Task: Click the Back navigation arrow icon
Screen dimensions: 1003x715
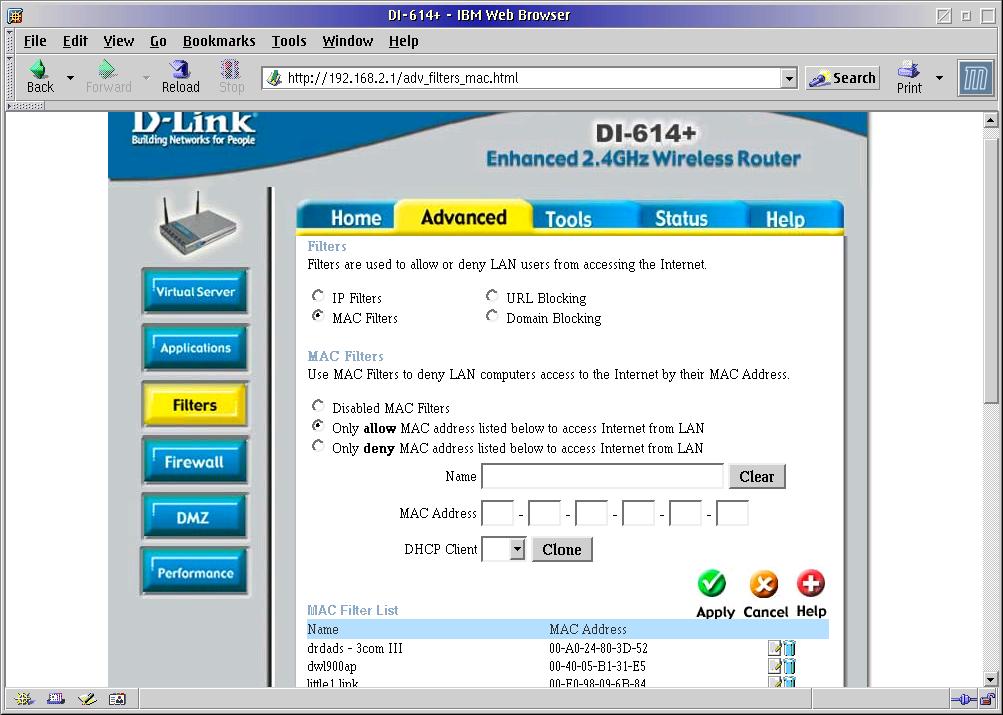Action: 39,69
